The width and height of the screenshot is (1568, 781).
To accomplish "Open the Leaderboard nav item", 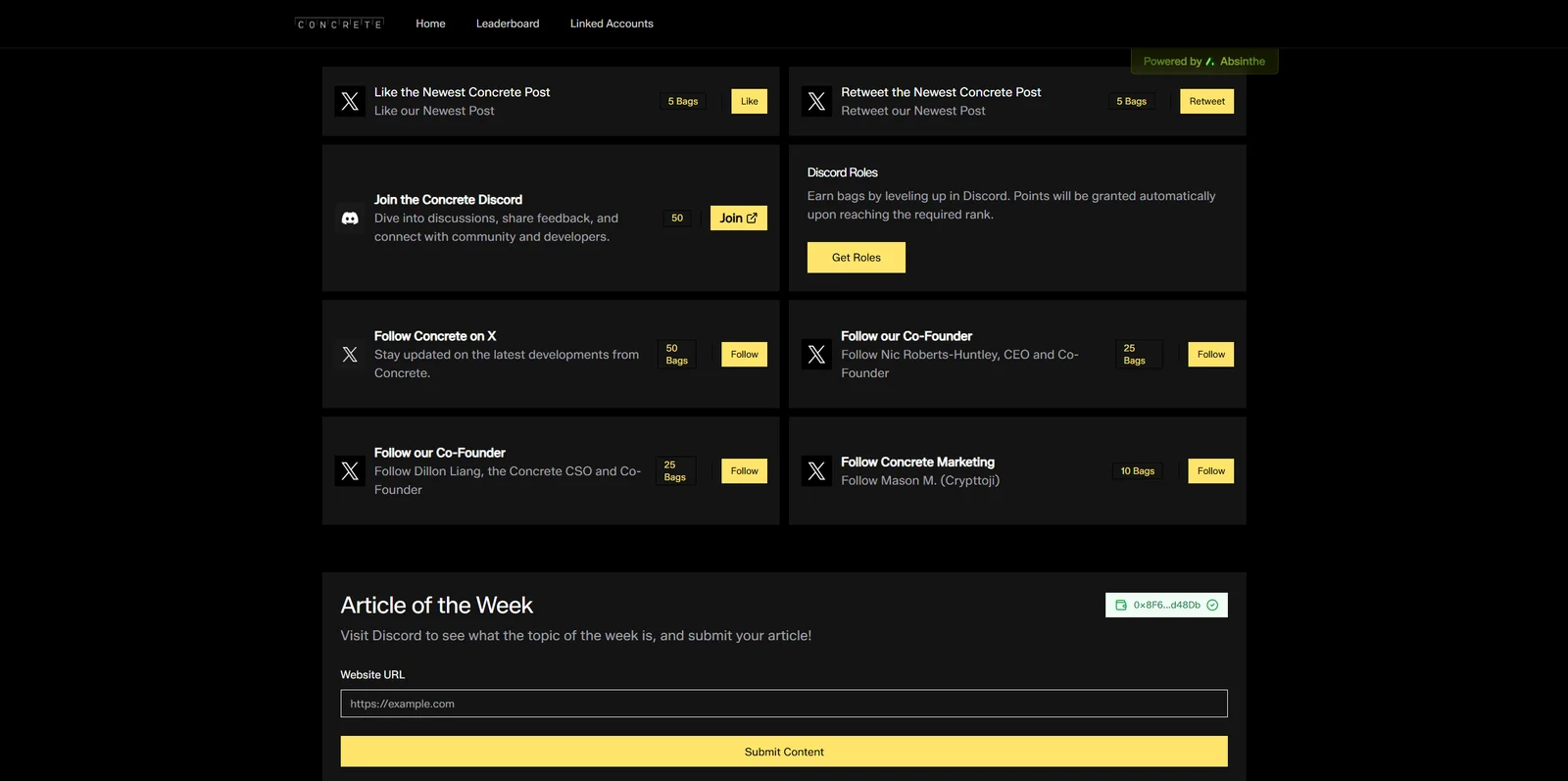I will click(508, 24).
